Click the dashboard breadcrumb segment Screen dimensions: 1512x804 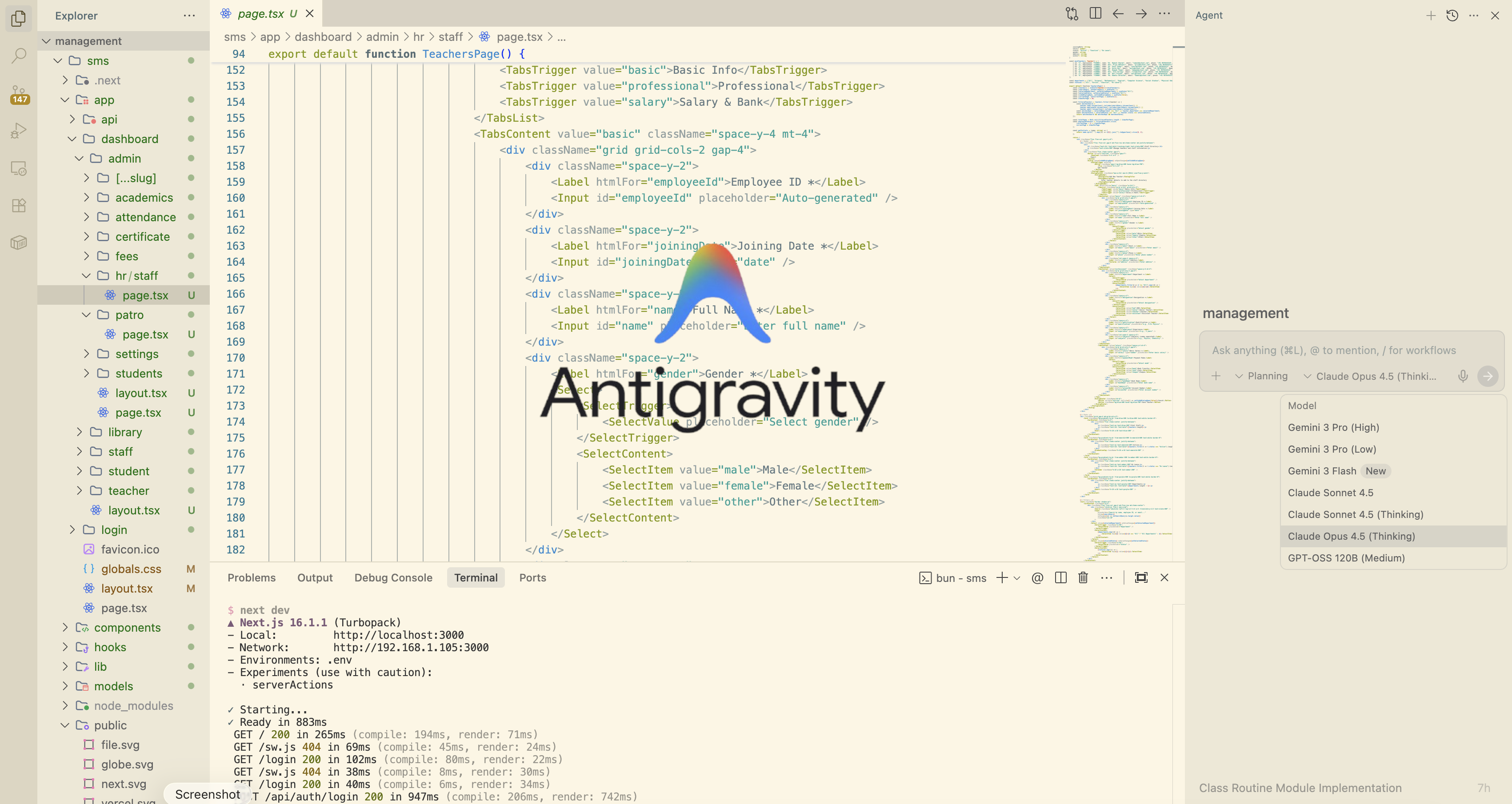(323, 37)
